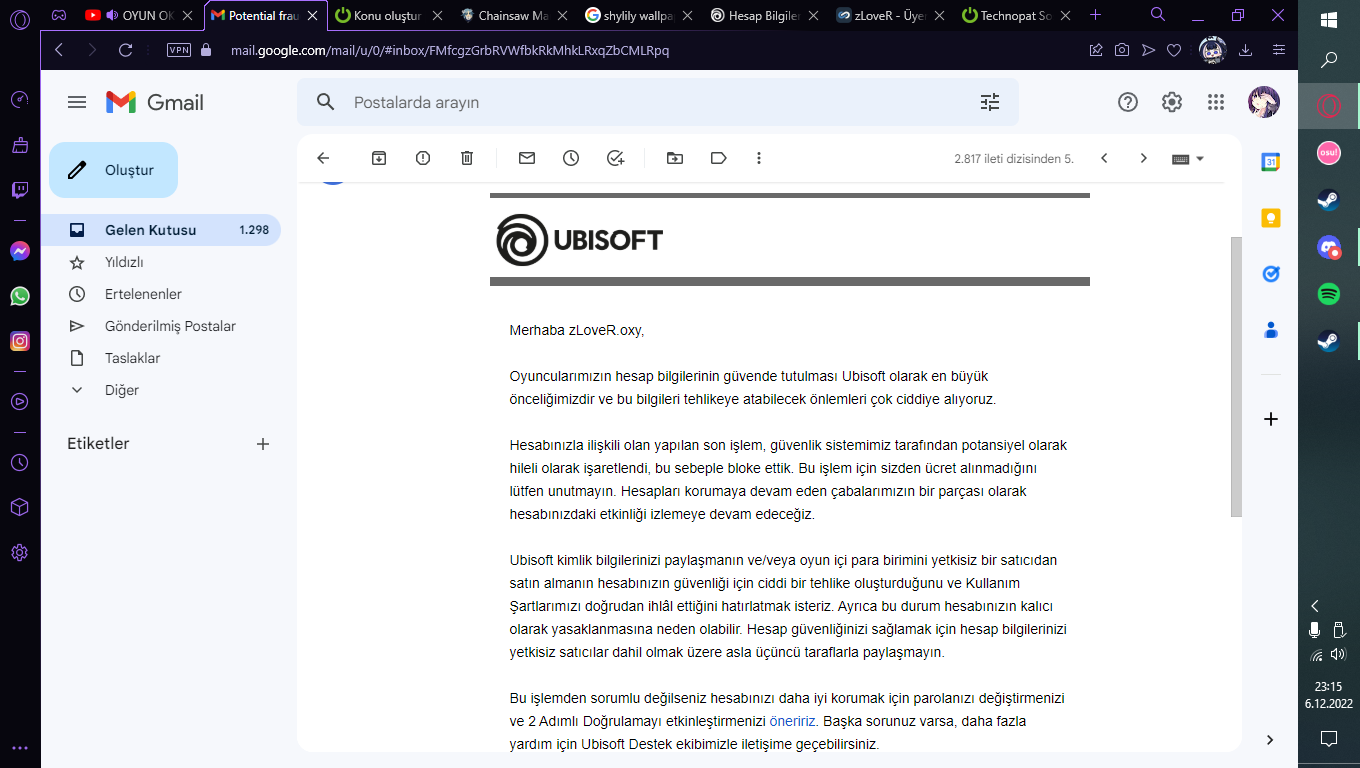Image resolution: width=1360 pixels, height=768 pixels.
Task: Open Spotify from Windows taskbar
Action: [1329, 294]
